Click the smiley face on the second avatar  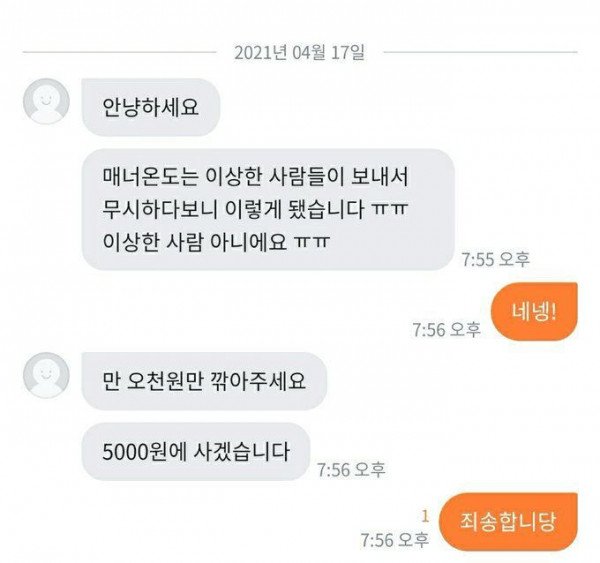tap(46, 375)
